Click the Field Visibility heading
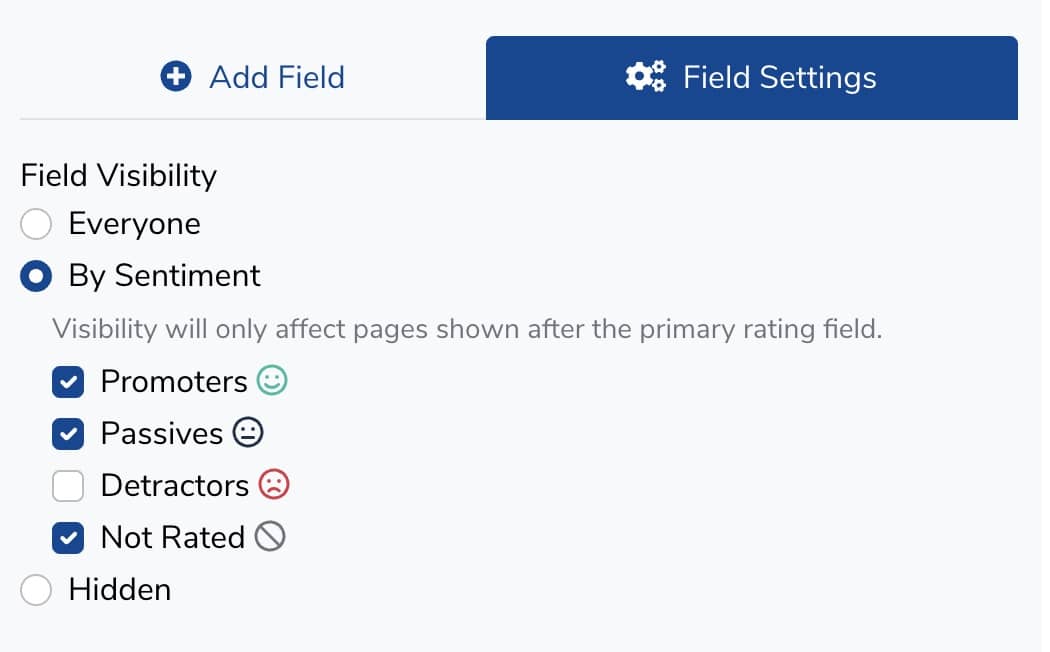Image resolution: width=1050 pixels, height=652 pixels. click(x=119, y=175)
